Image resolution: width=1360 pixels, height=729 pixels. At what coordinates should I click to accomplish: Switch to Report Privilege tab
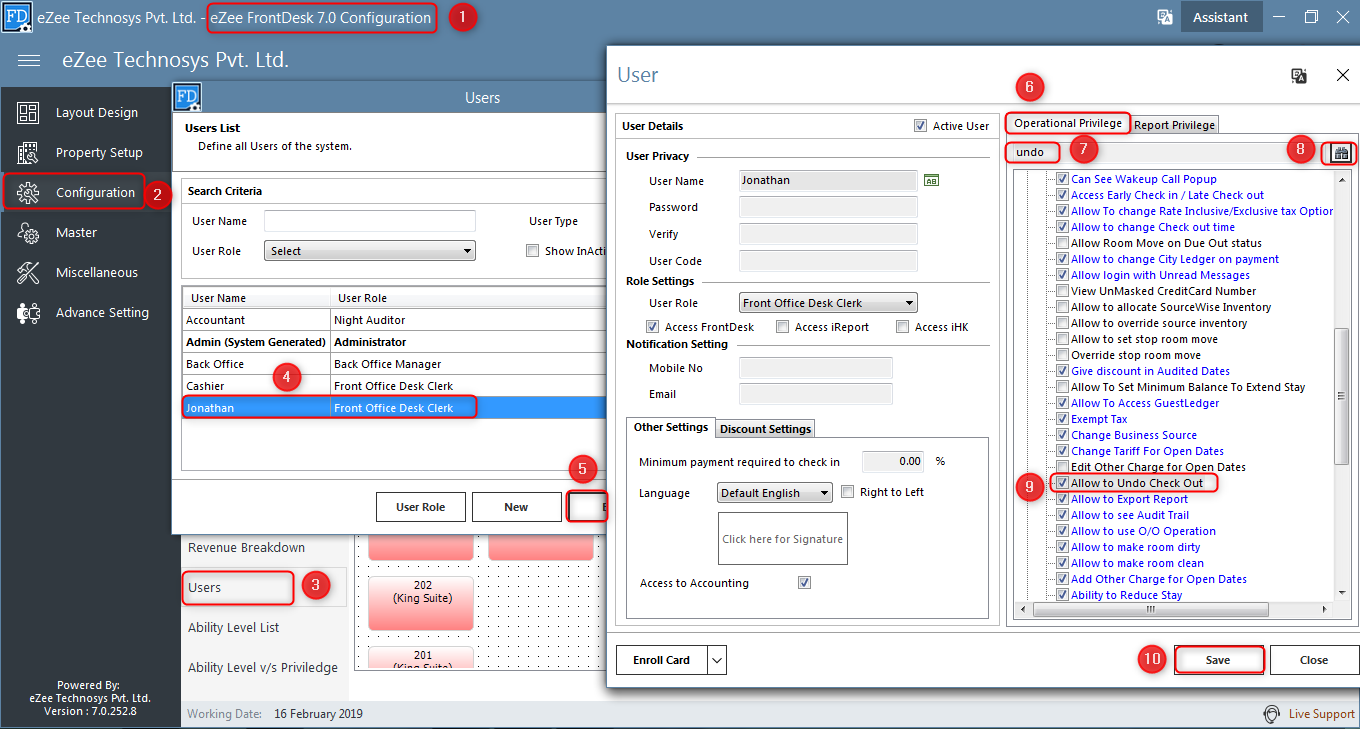pos(1175,125)
